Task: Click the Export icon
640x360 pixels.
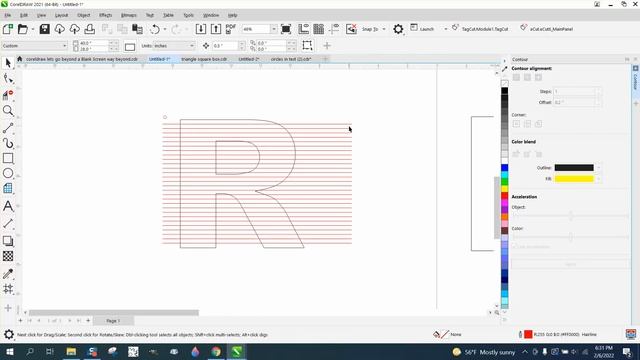Action: 216,29
